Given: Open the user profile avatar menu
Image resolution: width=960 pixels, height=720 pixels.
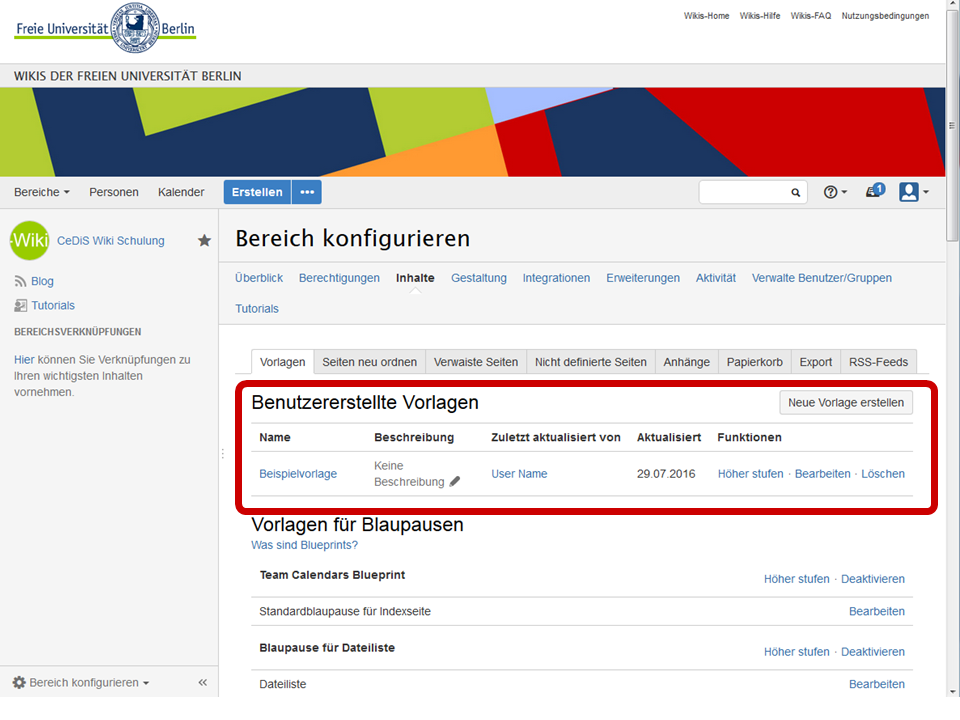Looking at the screenshot, I should point(913,192).
